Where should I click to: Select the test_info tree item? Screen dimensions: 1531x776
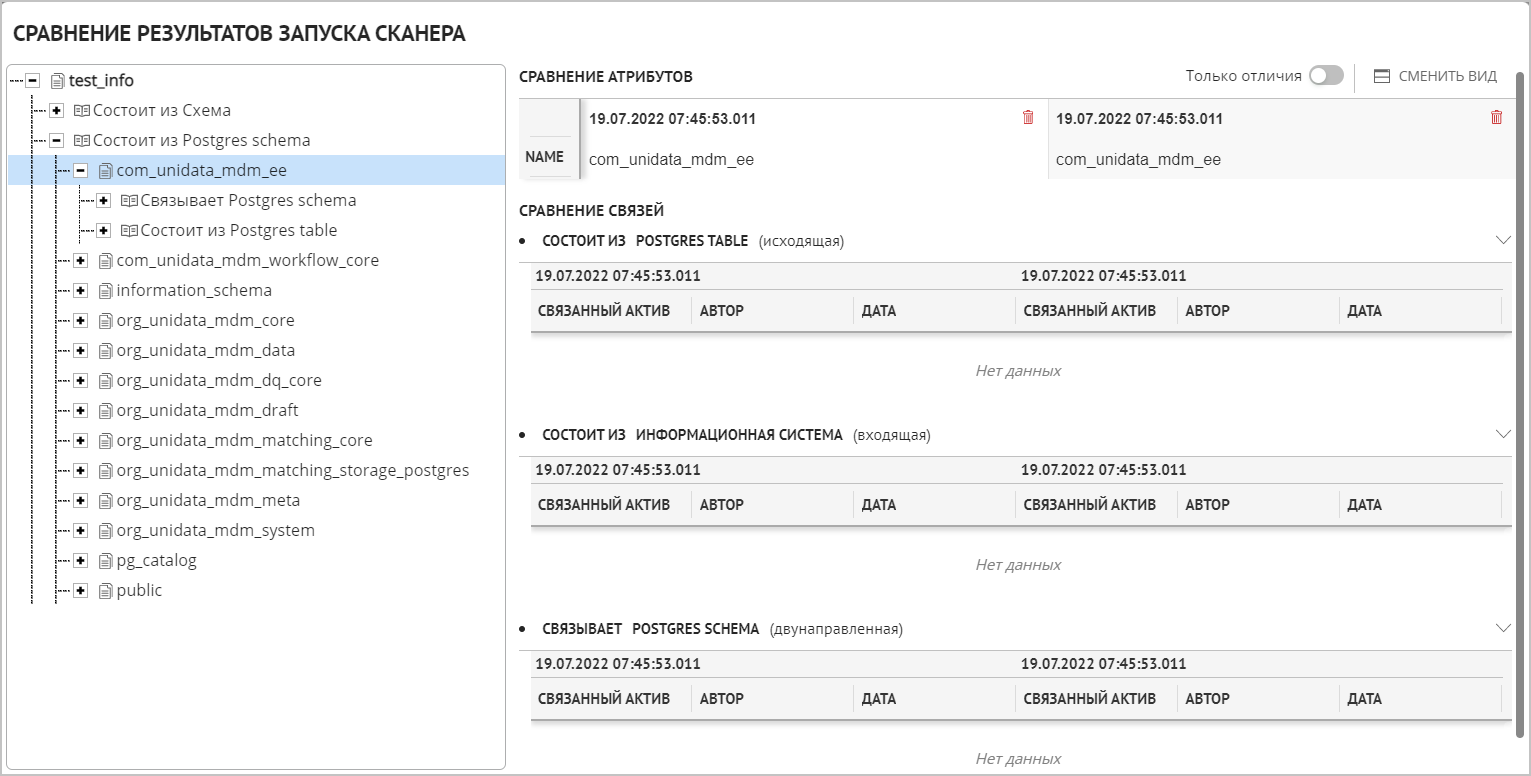101,80
